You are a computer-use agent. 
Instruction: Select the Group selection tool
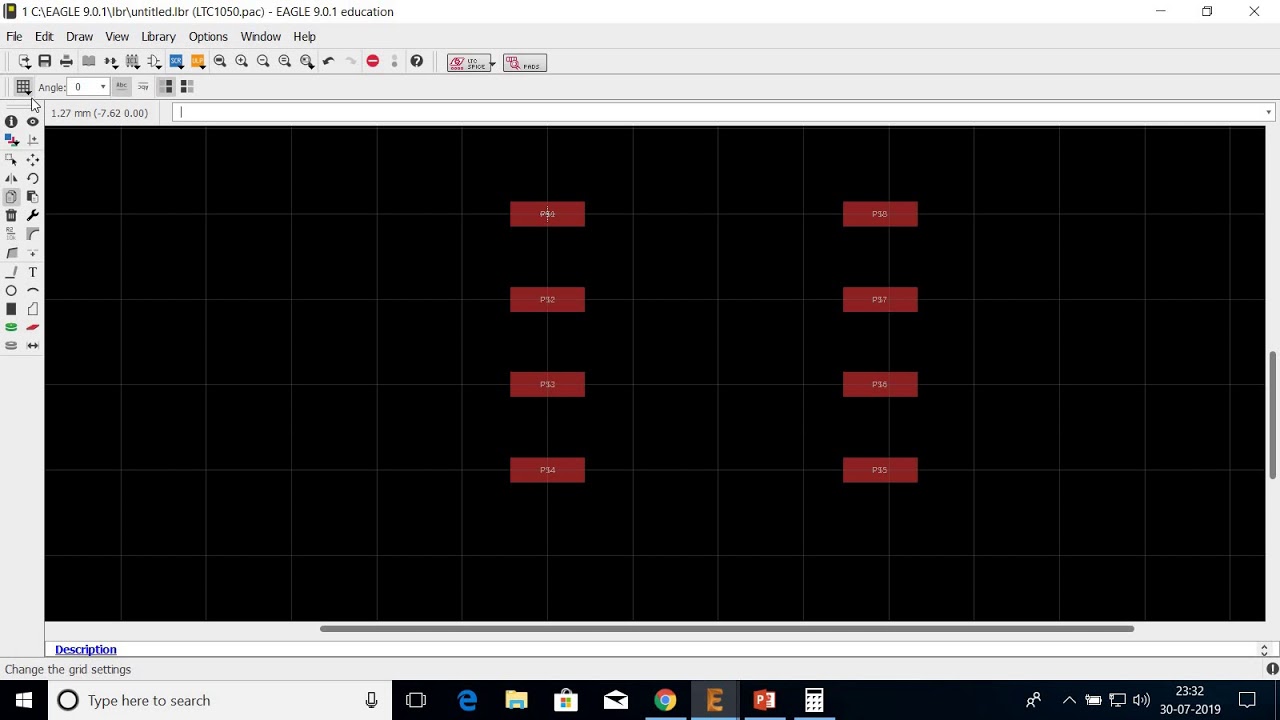click(11, 159)
